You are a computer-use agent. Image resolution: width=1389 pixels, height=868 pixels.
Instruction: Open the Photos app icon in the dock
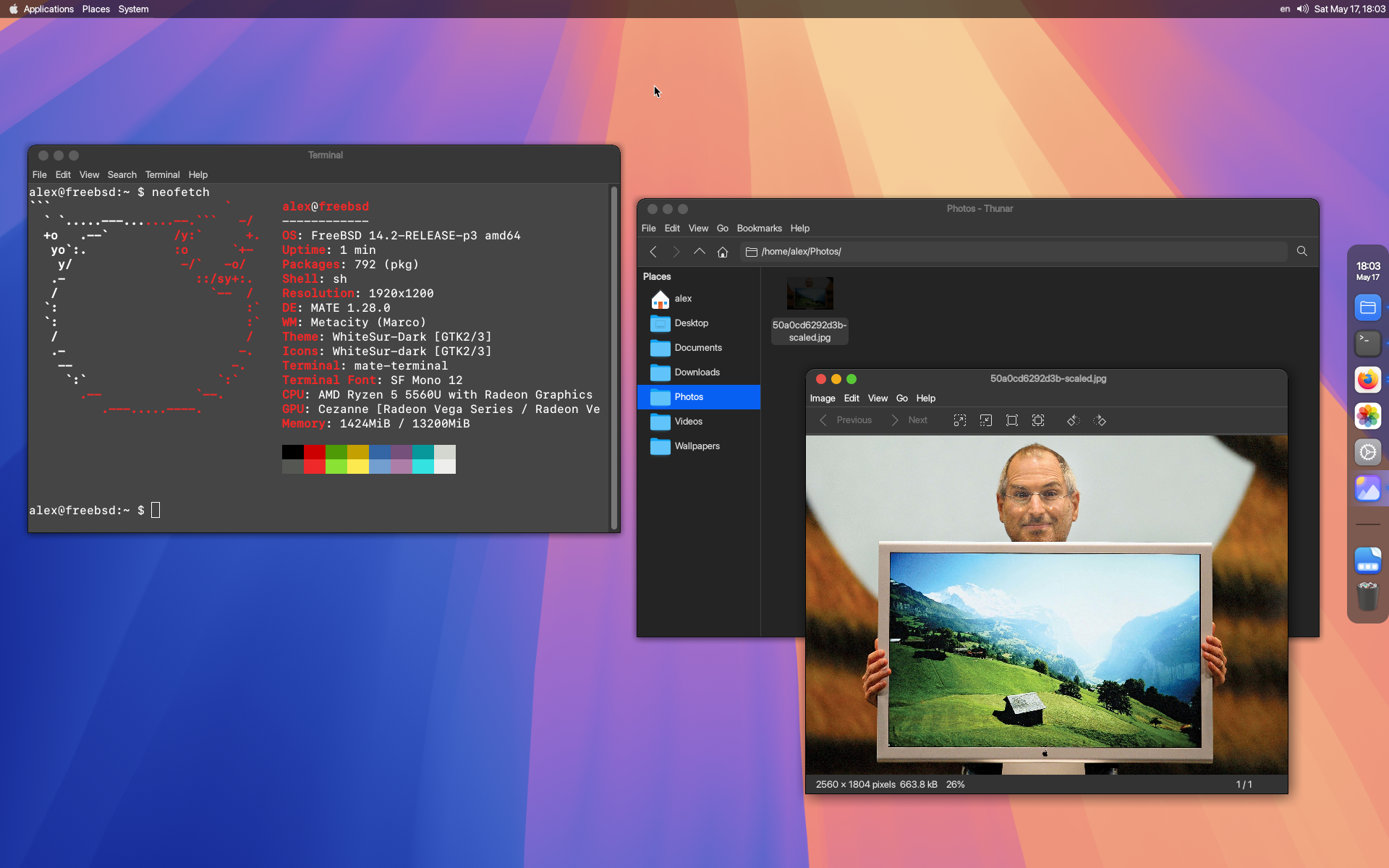(1368, 416)
